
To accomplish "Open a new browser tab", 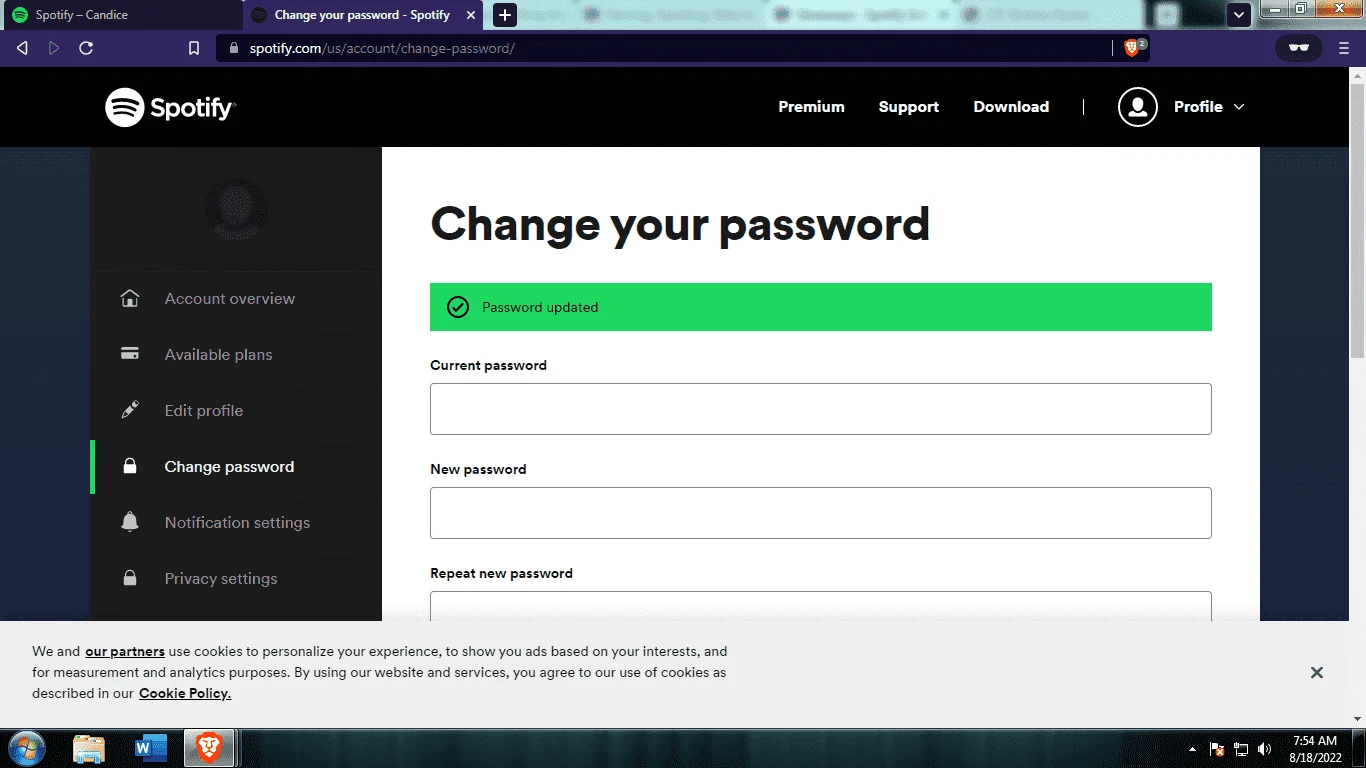I will tap(505, 15).
